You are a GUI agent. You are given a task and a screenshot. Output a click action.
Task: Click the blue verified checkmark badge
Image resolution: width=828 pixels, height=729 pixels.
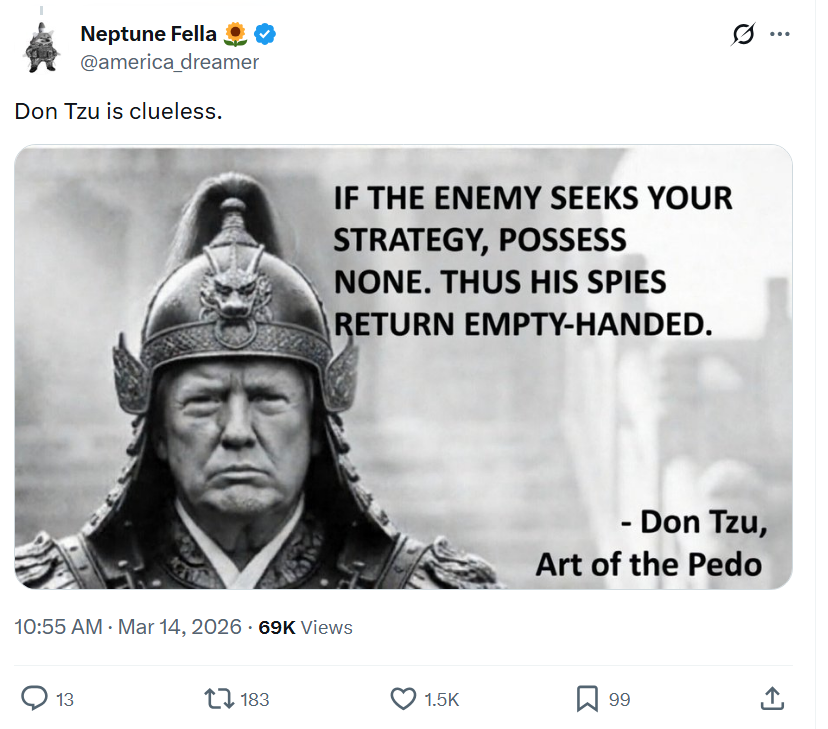(x=265, y=34)
